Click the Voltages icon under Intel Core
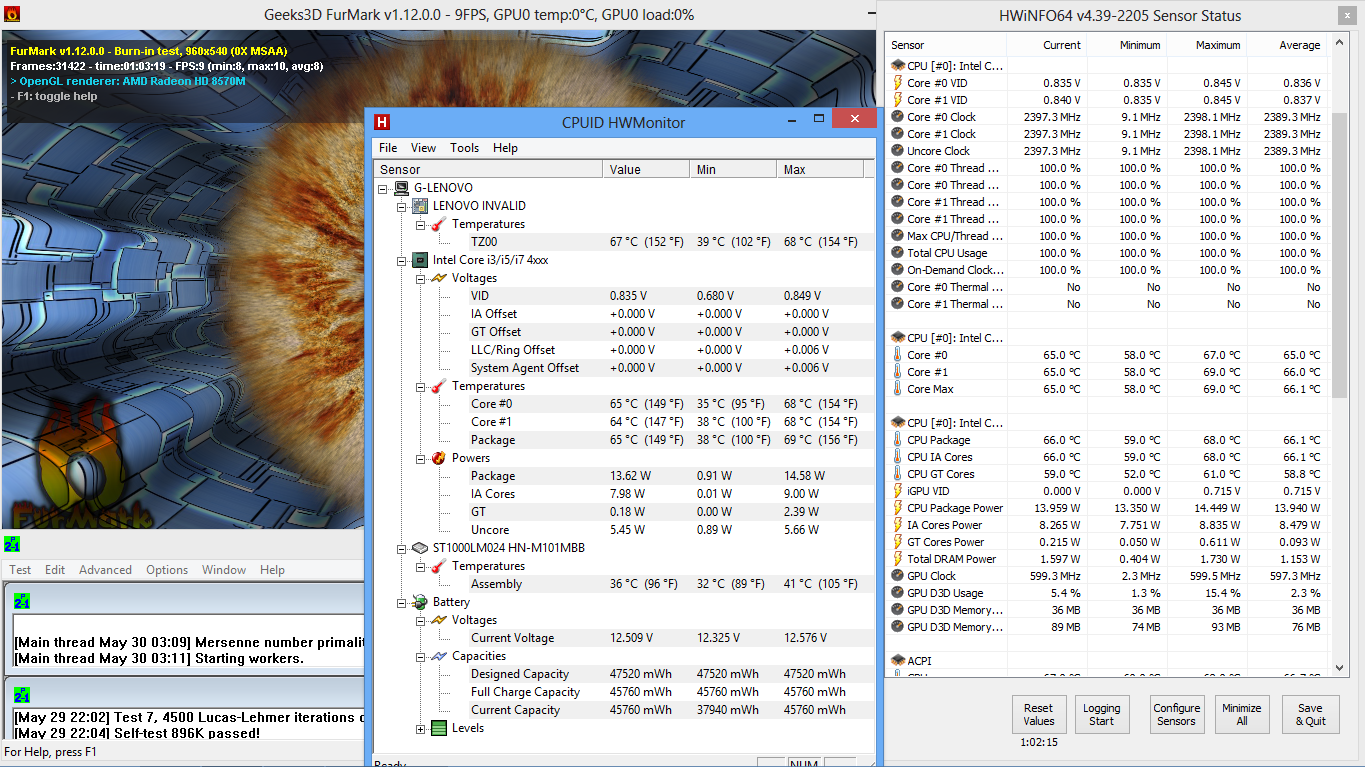Image resolution: width=1365 pixels, height=767 pixels. 438,278
